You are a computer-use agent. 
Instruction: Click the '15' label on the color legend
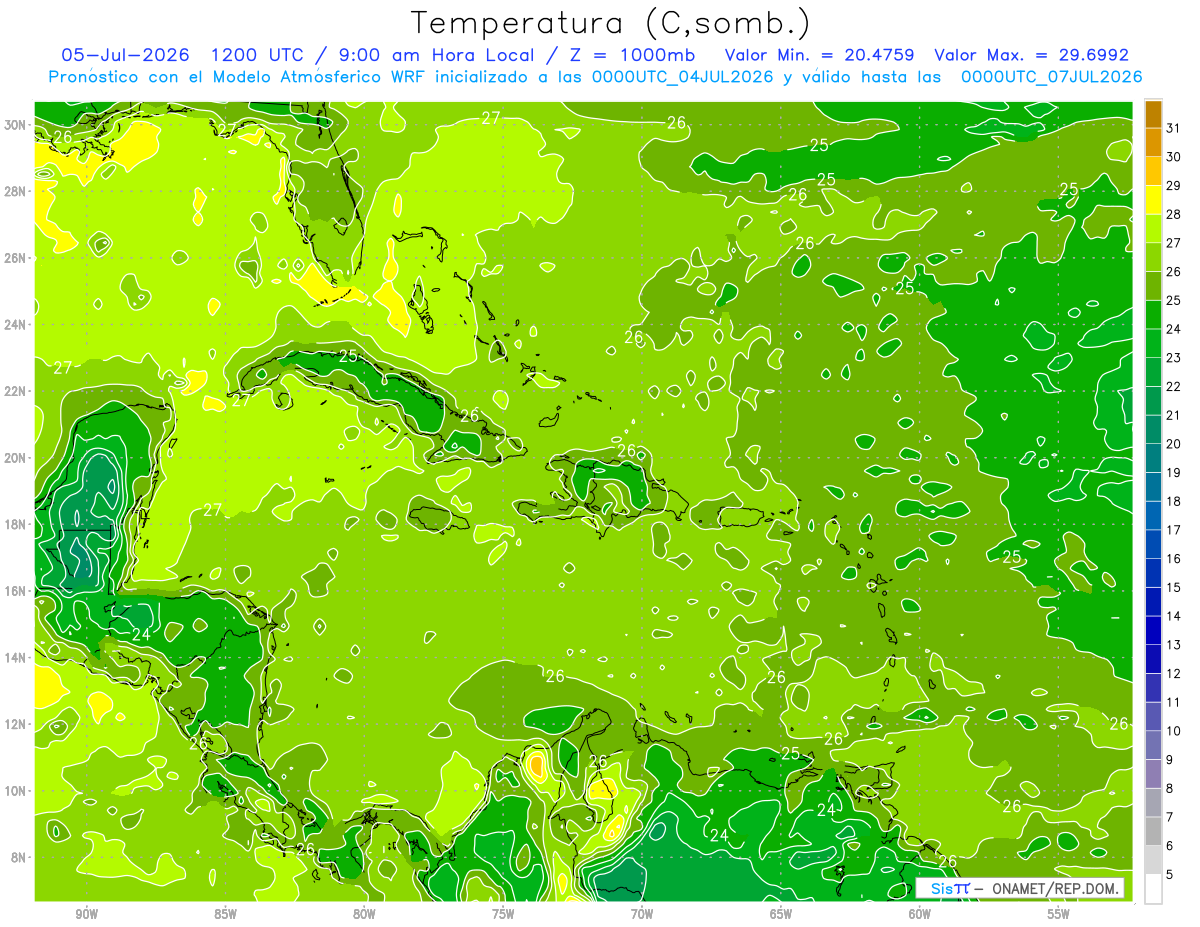coord(1174,587)
